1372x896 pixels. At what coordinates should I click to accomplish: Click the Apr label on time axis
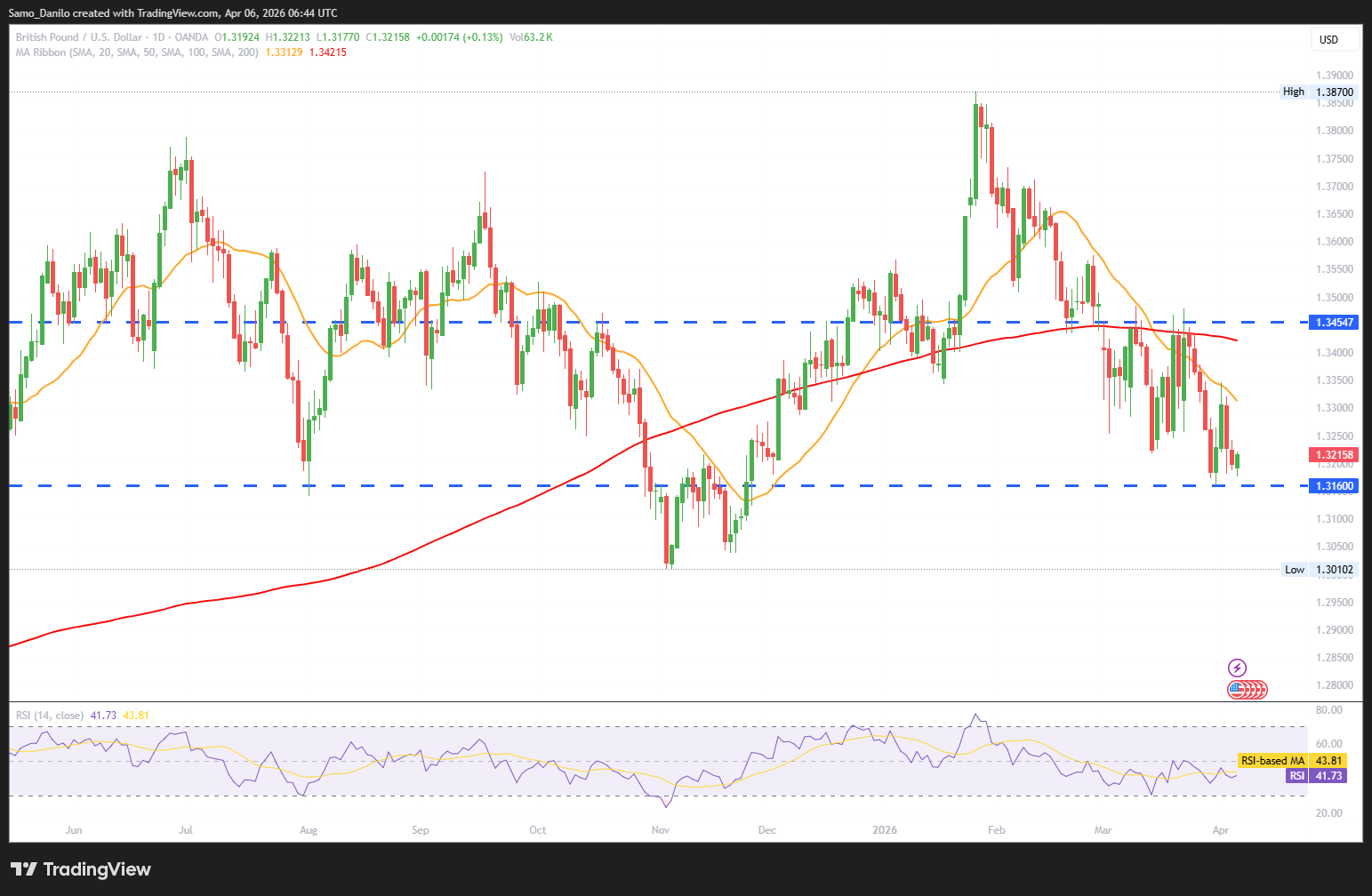(x=1221, y=830)
